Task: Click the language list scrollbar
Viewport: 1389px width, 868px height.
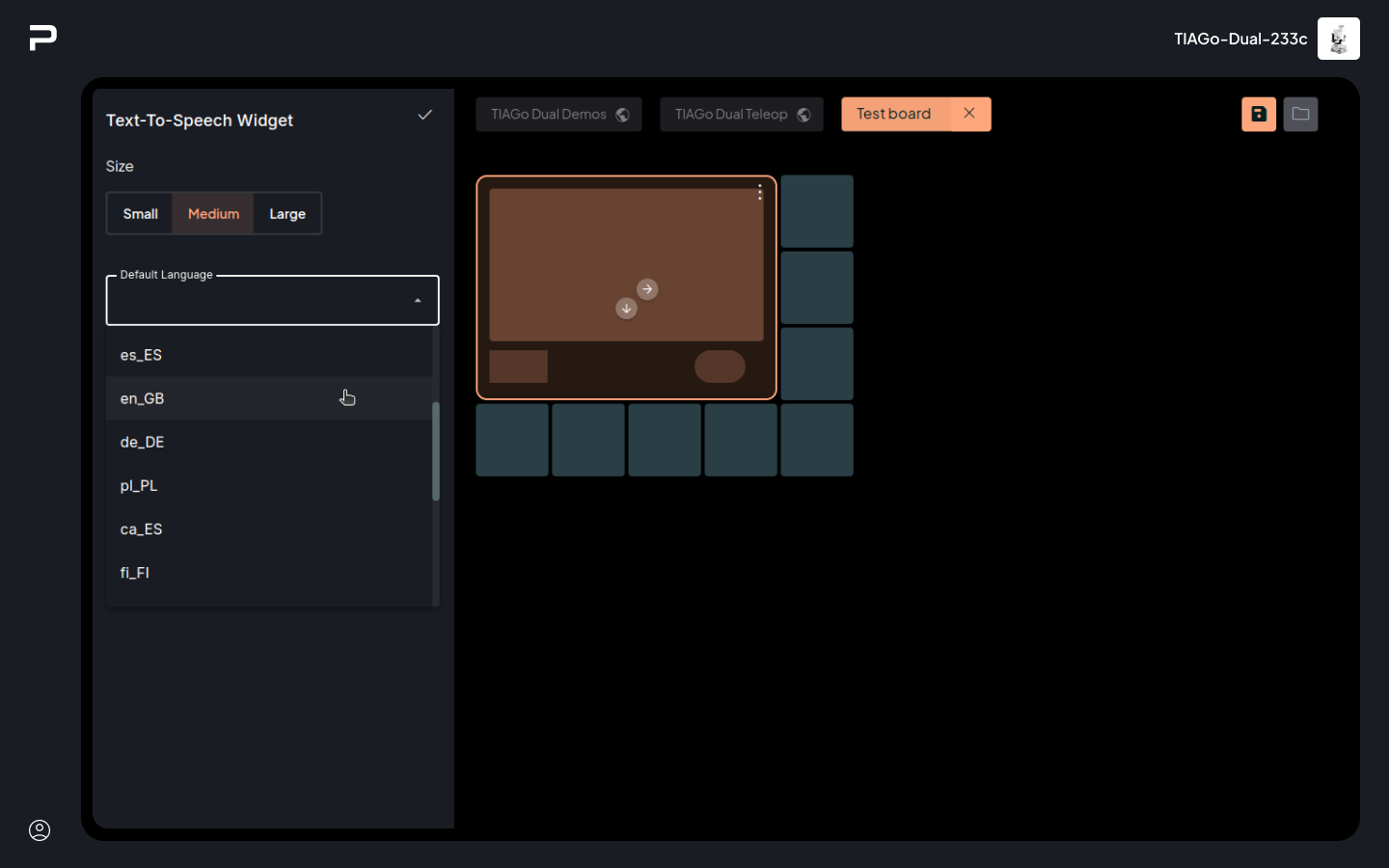Action: point(436,451)
